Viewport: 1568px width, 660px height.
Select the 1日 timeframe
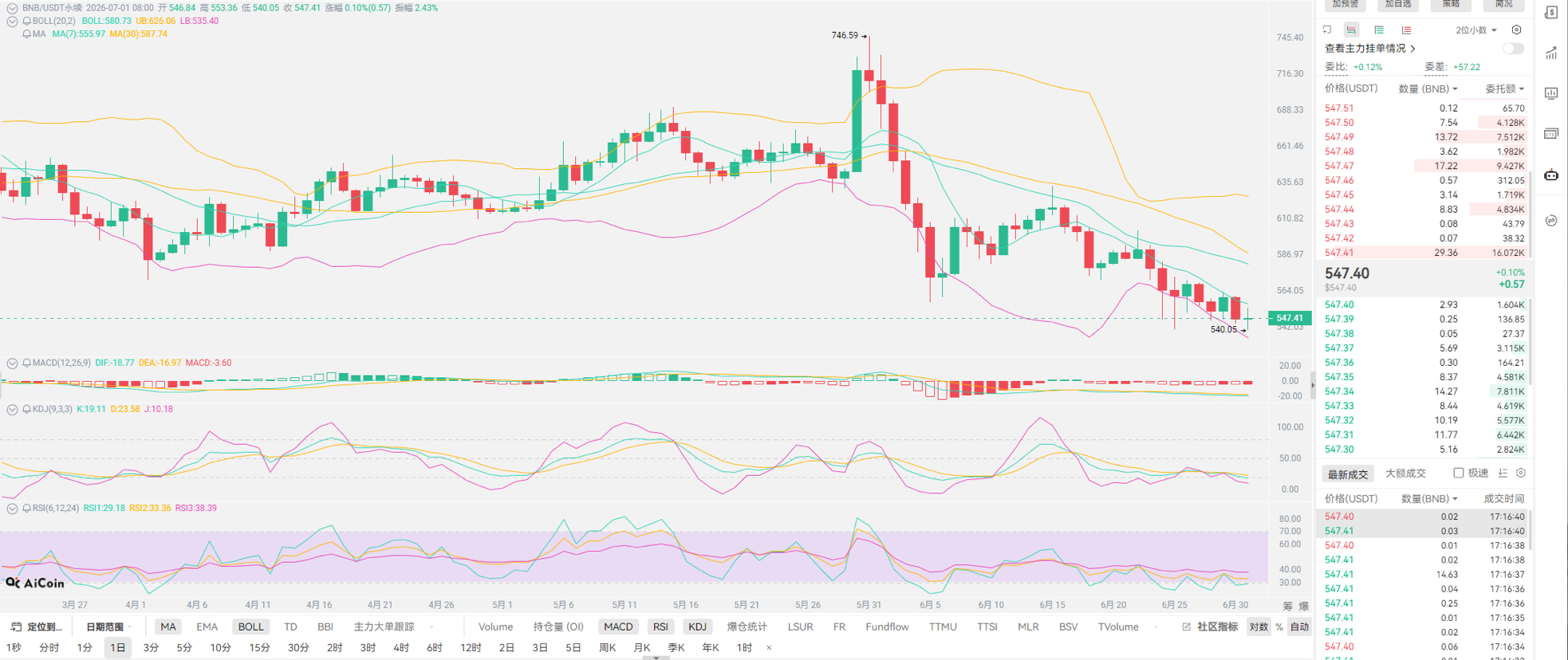coord(117,648)
